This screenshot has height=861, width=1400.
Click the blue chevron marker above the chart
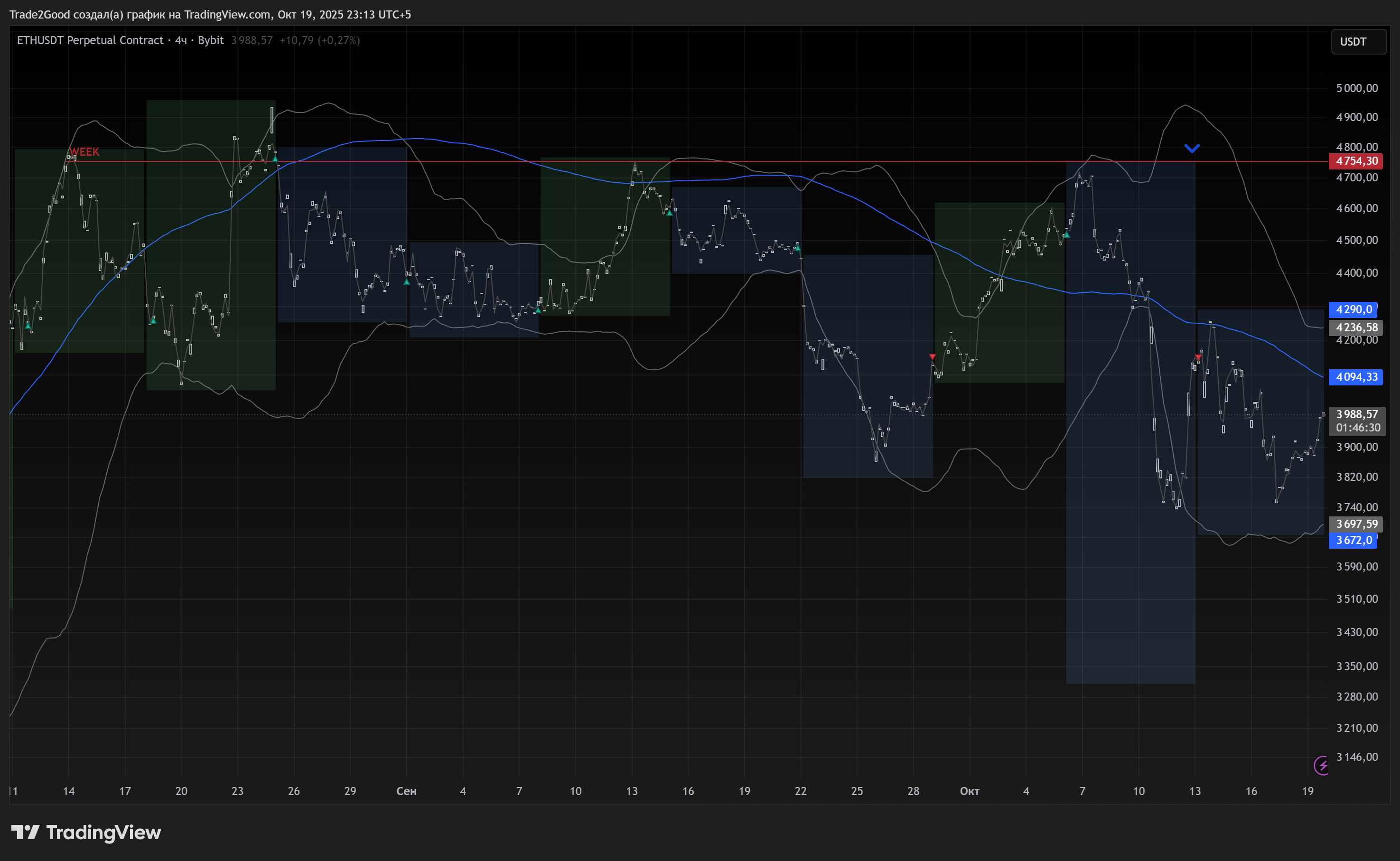[x=1192, y=149]
